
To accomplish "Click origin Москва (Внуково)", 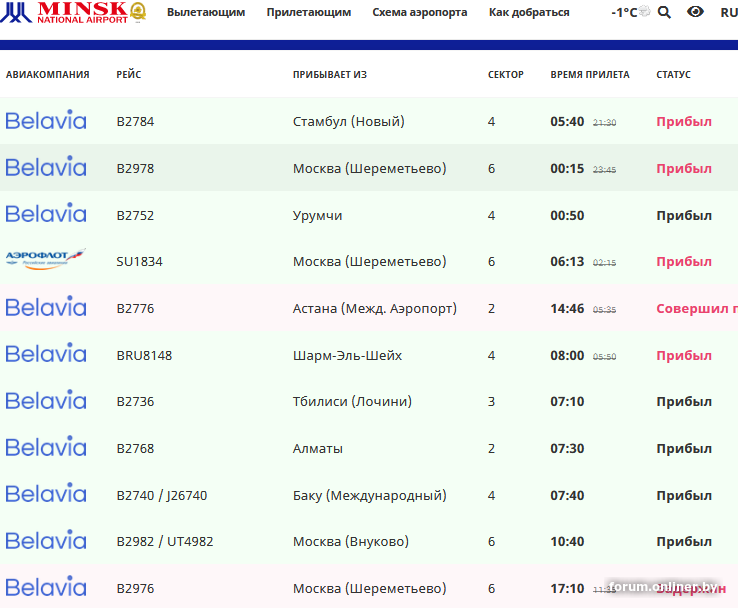I will point(351,542).
